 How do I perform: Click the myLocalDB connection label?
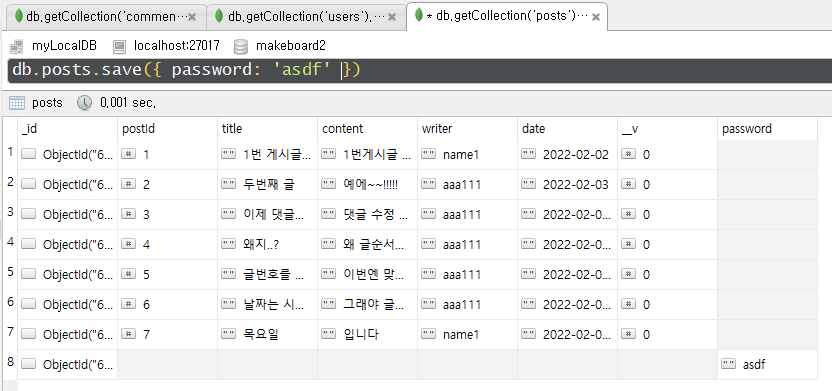64,46
